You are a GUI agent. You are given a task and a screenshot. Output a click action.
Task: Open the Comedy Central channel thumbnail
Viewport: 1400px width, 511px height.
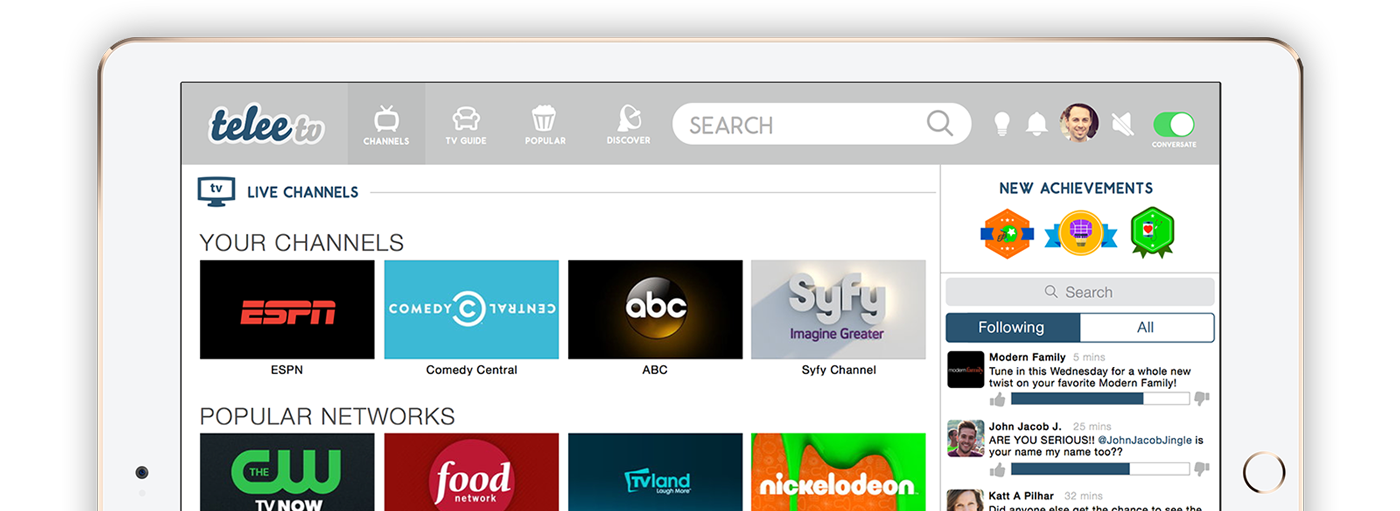(471, 309)
